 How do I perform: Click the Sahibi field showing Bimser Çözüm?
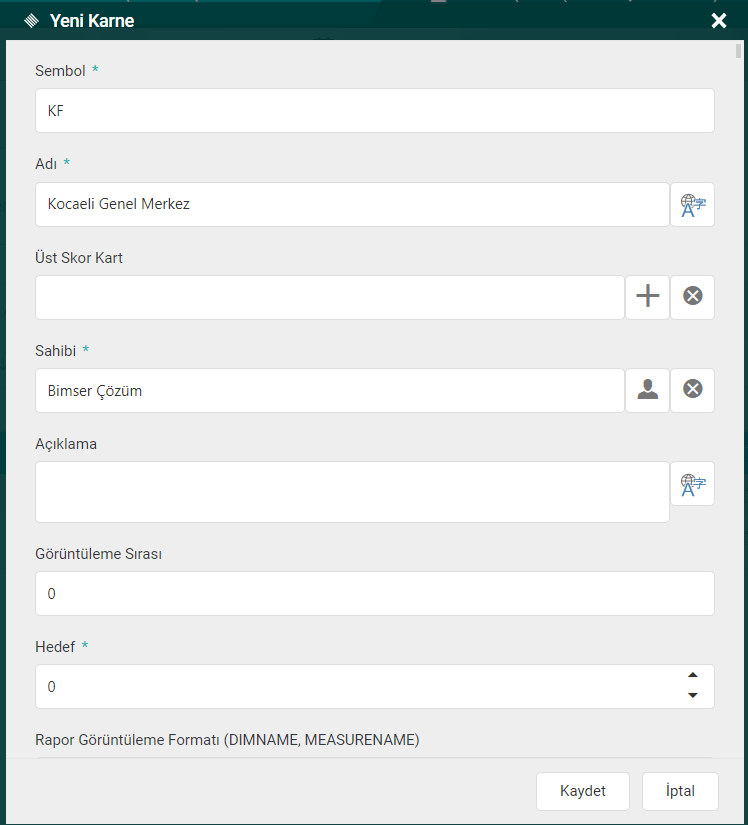click(330, 390)
